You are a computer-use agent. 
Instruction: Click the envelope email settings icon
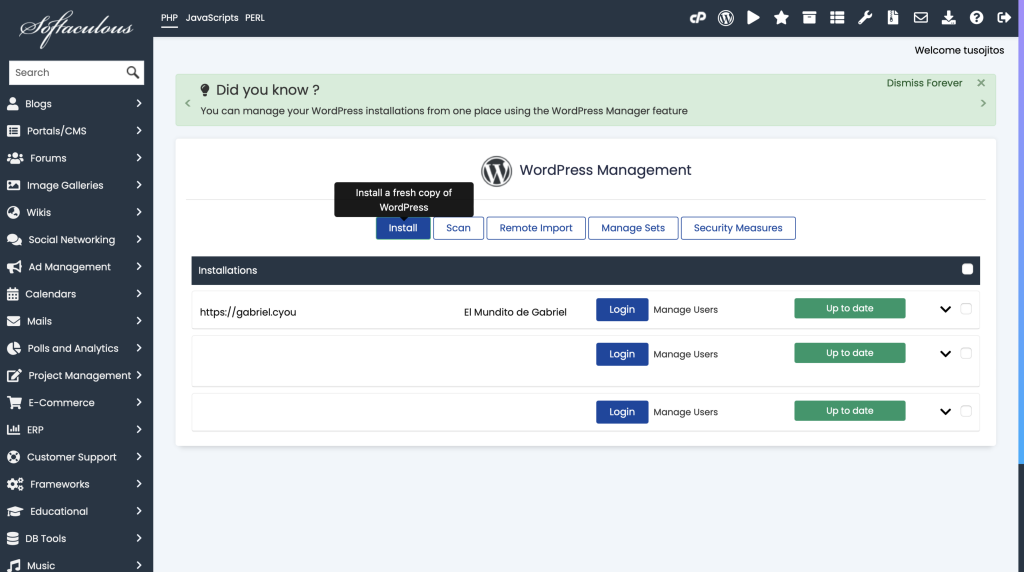tap(921, 18)
